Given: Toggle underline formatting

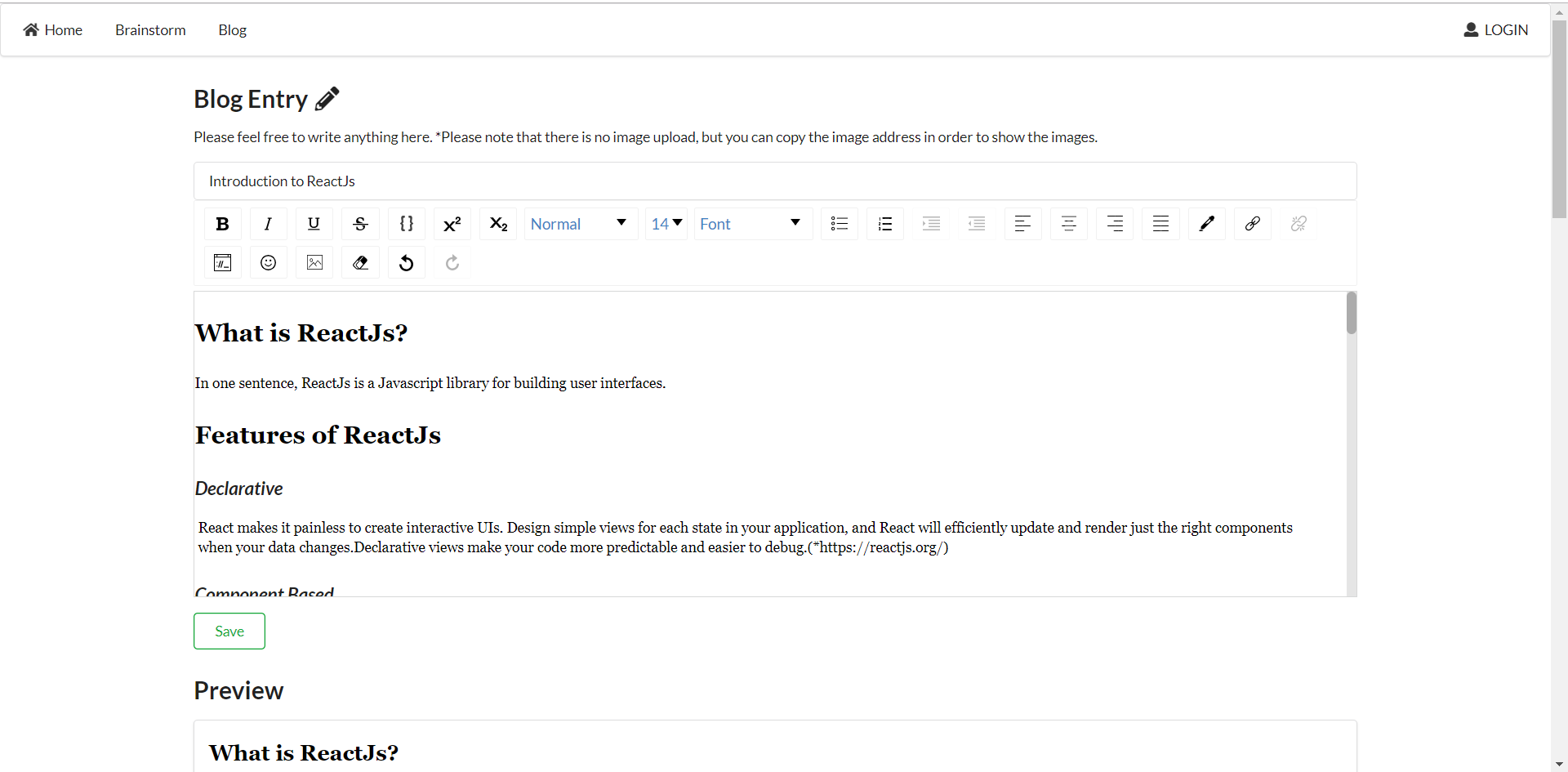Looking at the screenshot, I should tap(314, 224).
